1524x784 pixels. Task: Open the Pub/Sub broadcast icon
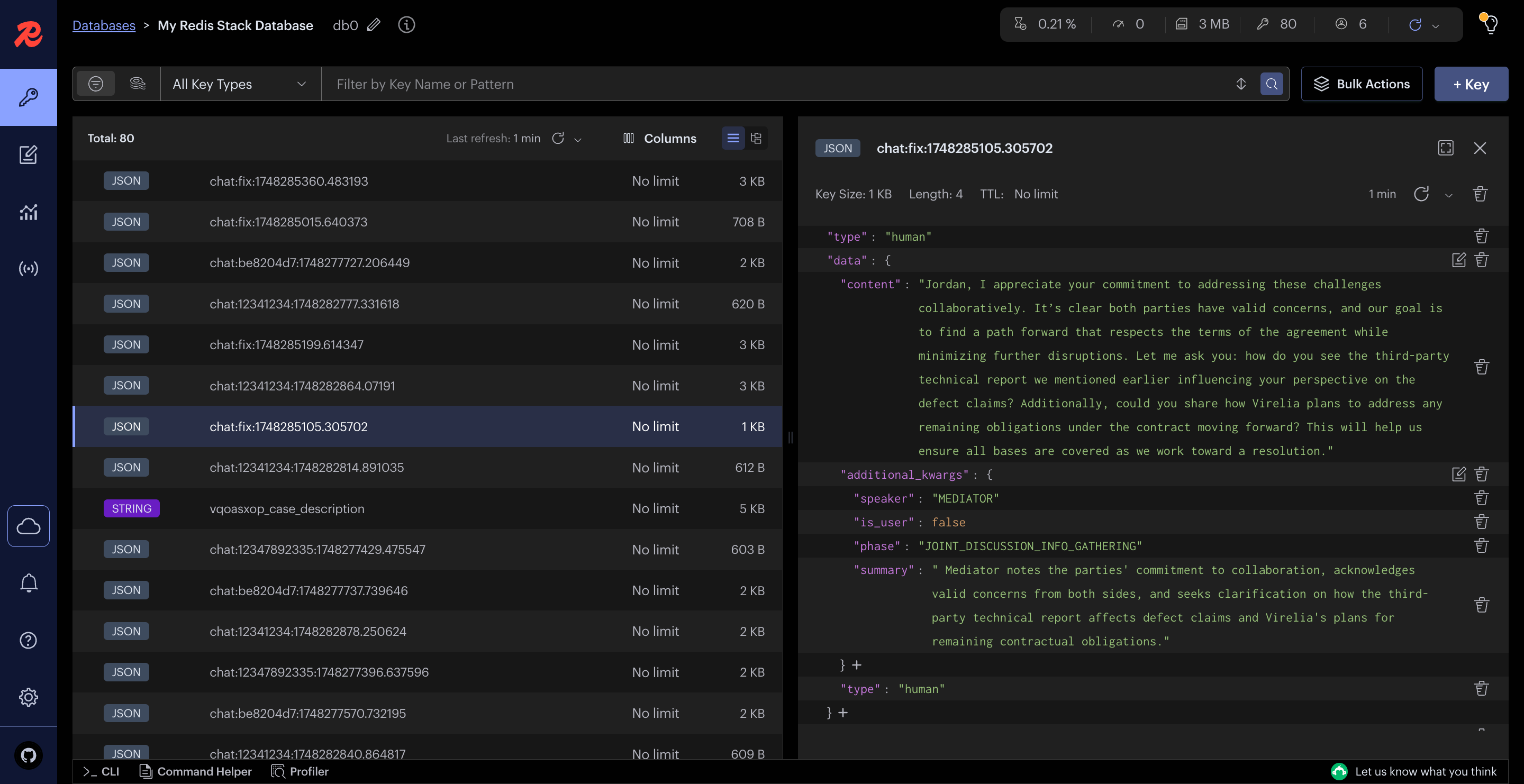(x=29, y=269)
